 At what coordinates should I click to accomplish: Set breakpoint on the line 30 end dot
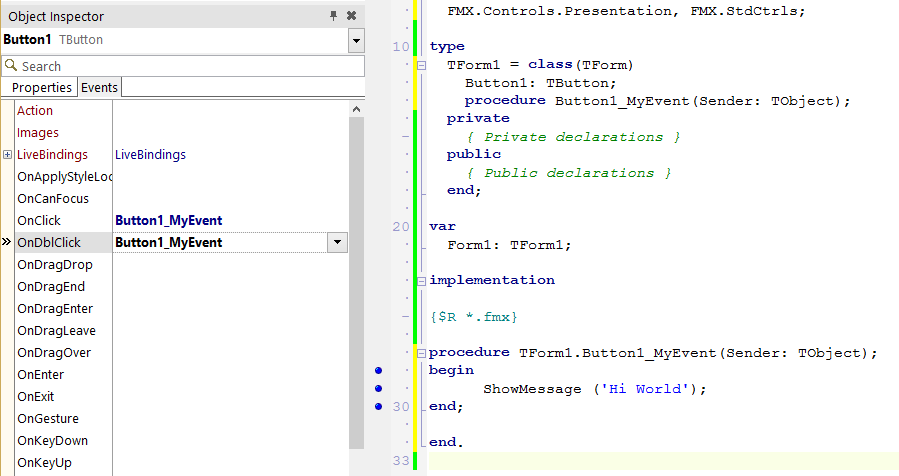pyautogui.click(x=378, y=407)
